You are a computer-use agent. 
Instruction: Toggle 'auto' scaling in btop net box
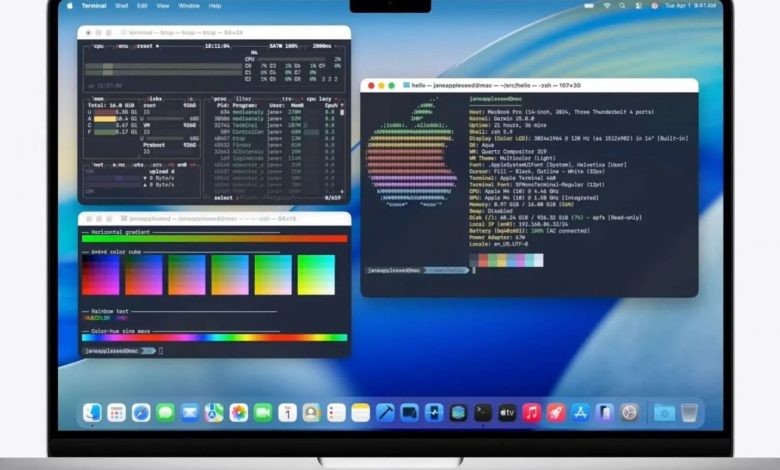(137, 165)
